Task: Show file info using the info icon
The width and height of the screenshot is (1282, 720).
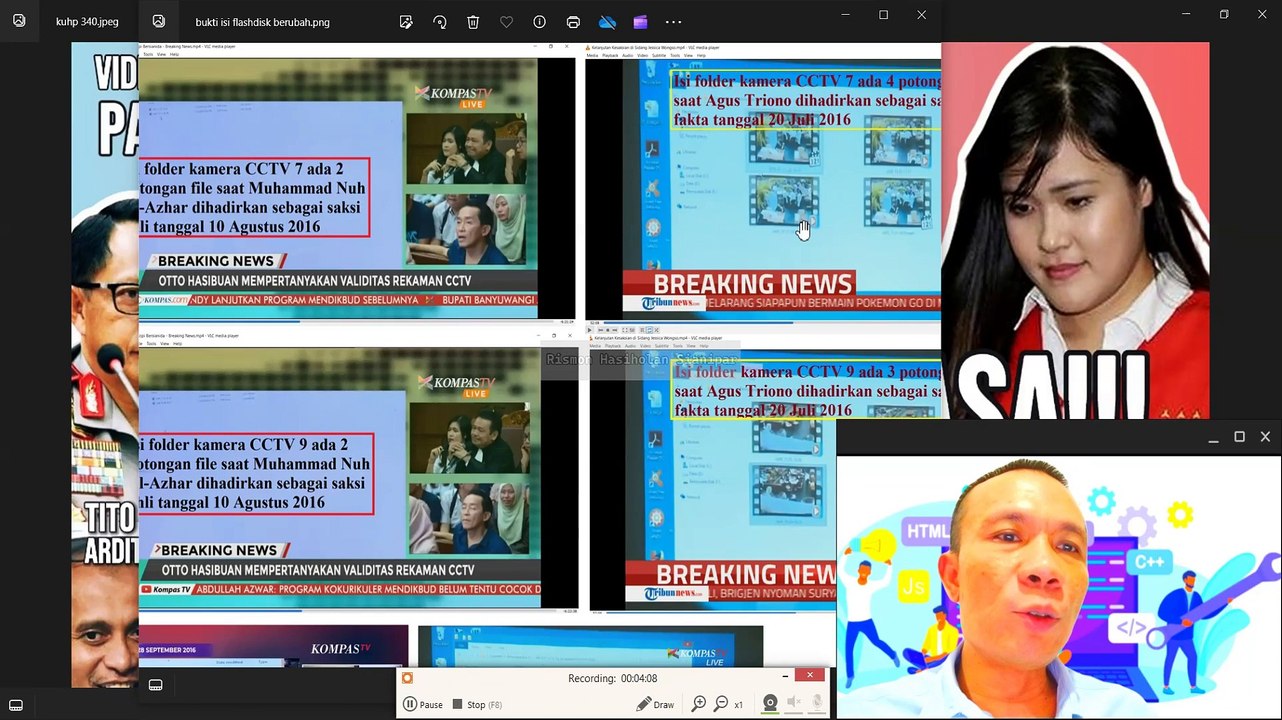Action: tap(539, 21)
